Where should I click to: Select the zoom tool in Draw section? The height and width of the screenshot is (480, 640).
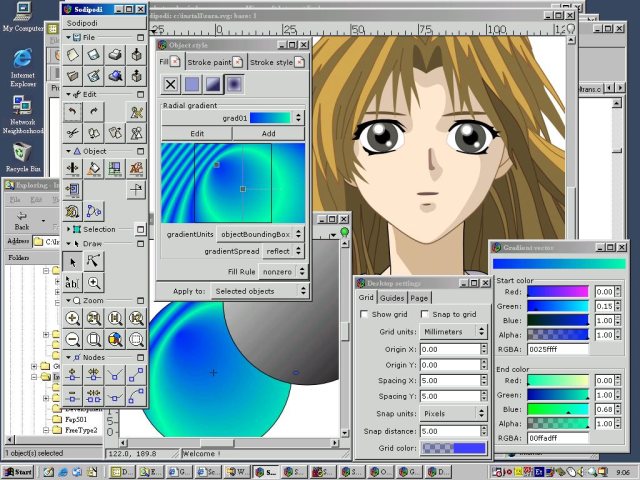click(x=94, y=282)
